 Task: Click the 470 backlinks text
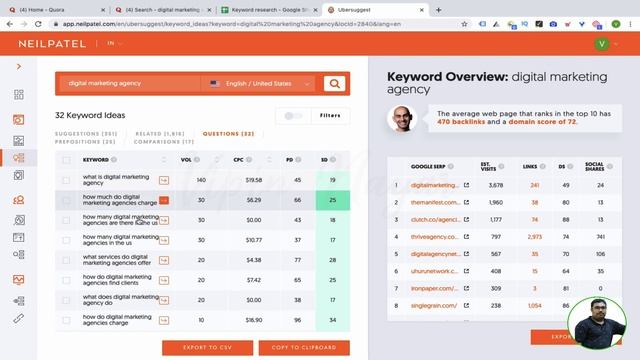(461, 122)
